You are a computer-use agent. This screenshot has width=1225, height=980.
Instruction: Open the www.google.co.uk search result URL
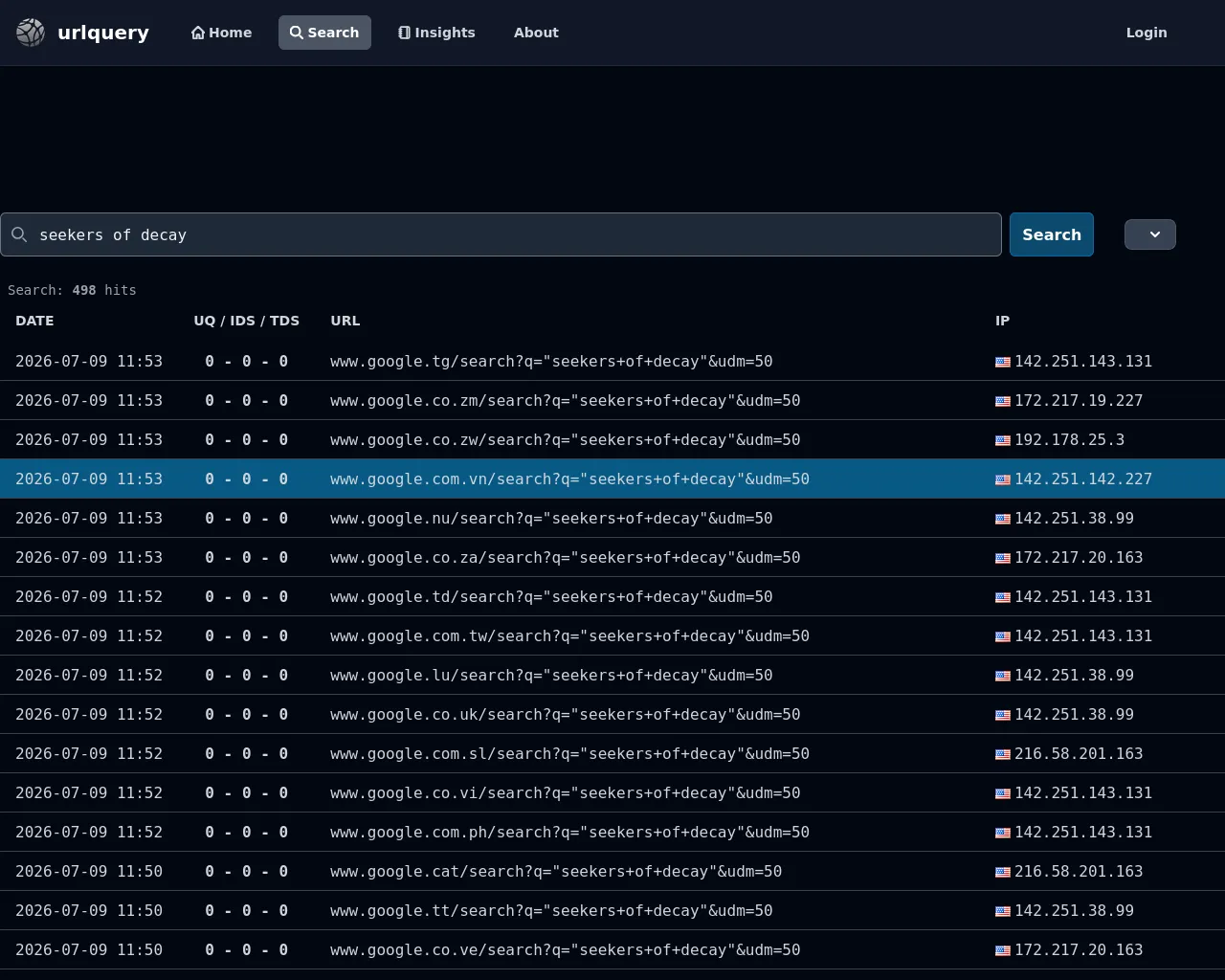[566, 715]
